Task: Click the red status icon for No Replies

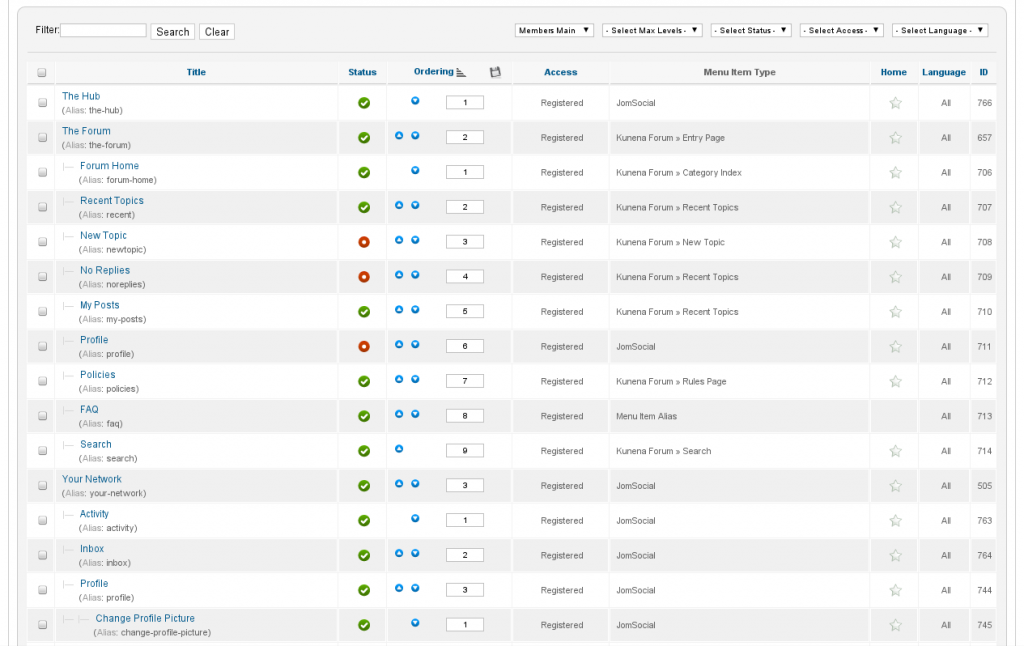Action: [364, 277]
